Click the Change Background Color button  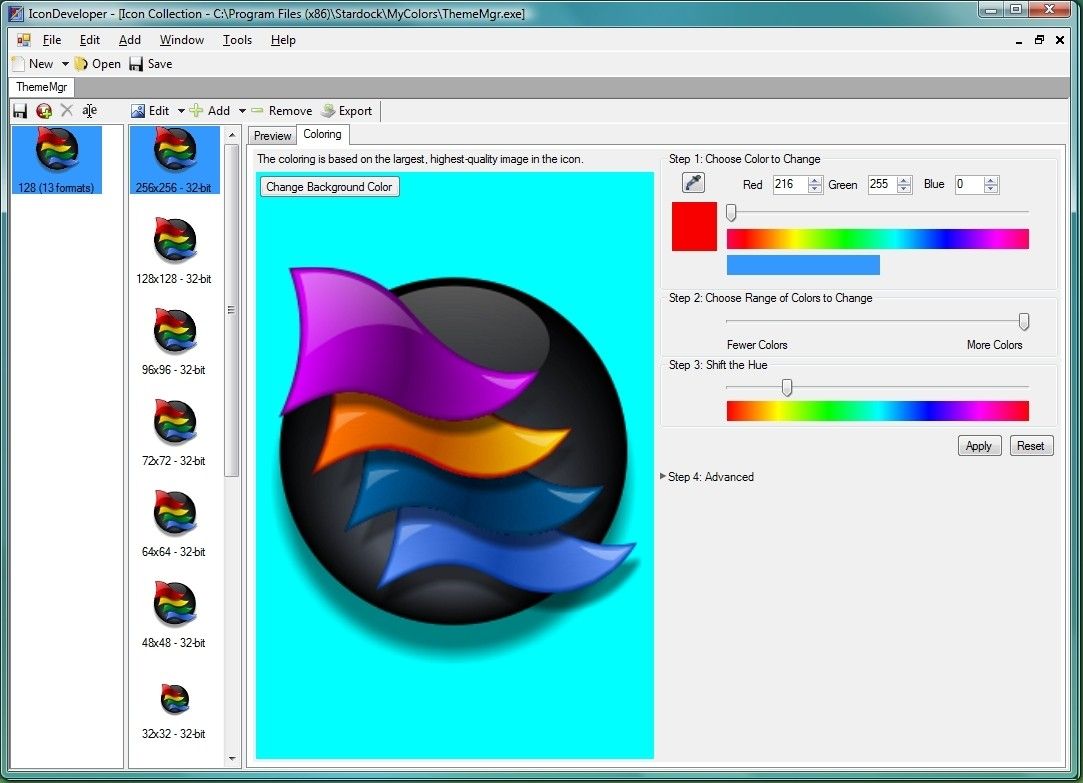[329, 186]
